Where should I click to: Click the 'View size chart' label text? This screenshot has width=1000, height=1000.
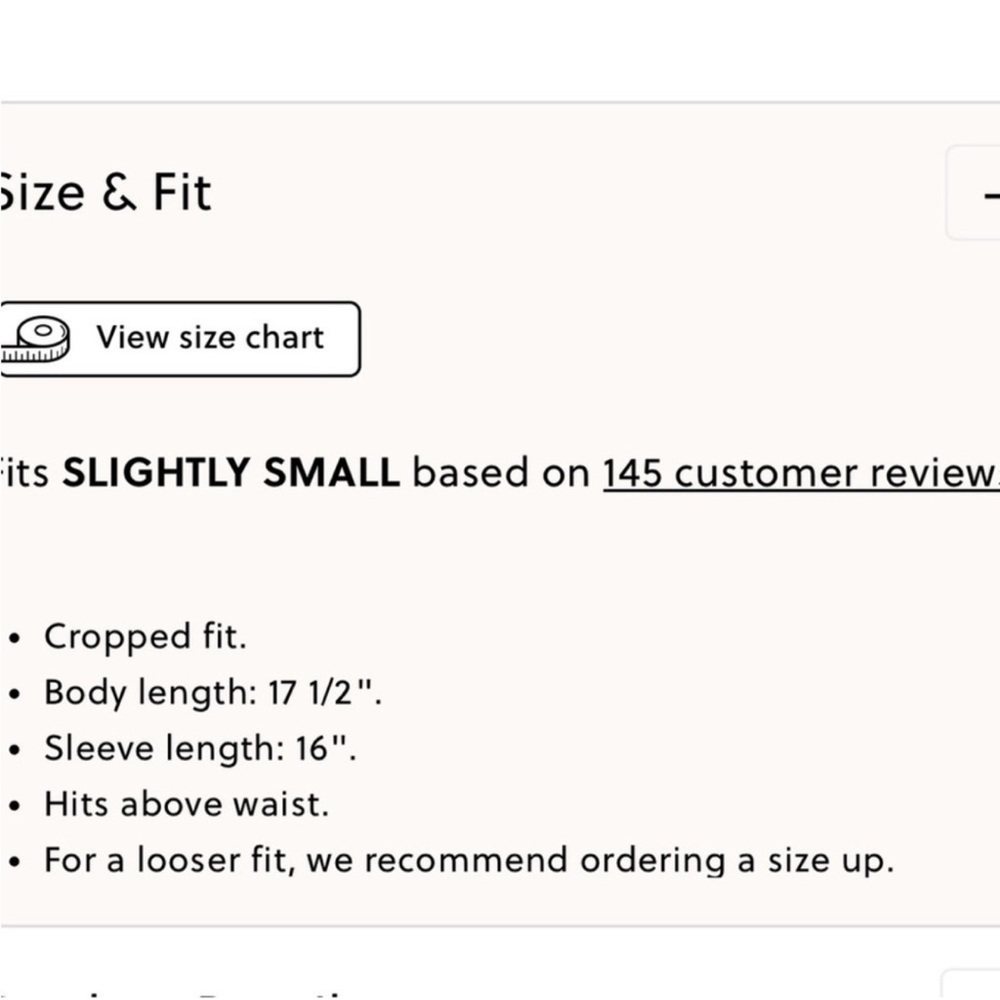click(210, 337)
